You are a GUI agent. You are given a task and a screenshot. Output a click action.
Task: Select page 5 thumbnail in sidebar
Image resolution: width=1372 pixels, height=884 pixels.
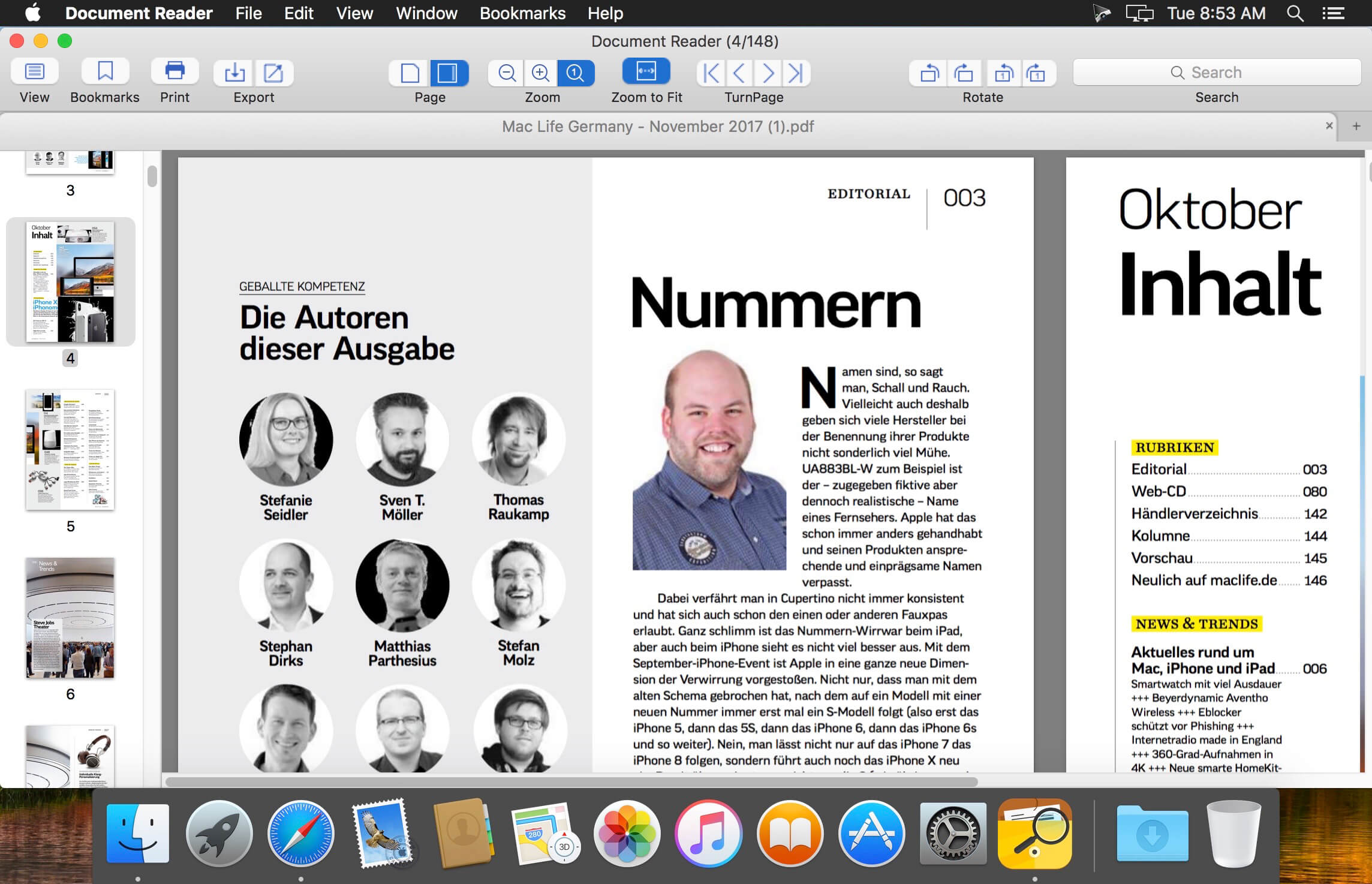70,450
